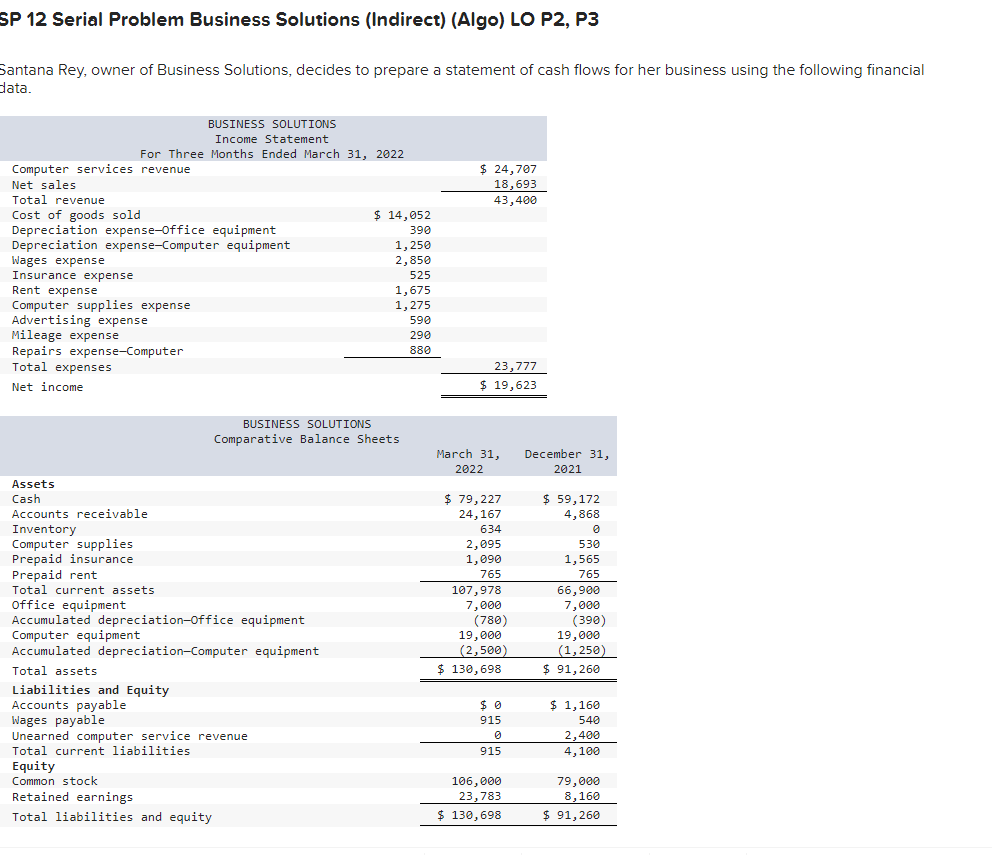
Task: Select Depreciation expense—Computer equipment value 1,250
Action: click(x=412, y=245)
